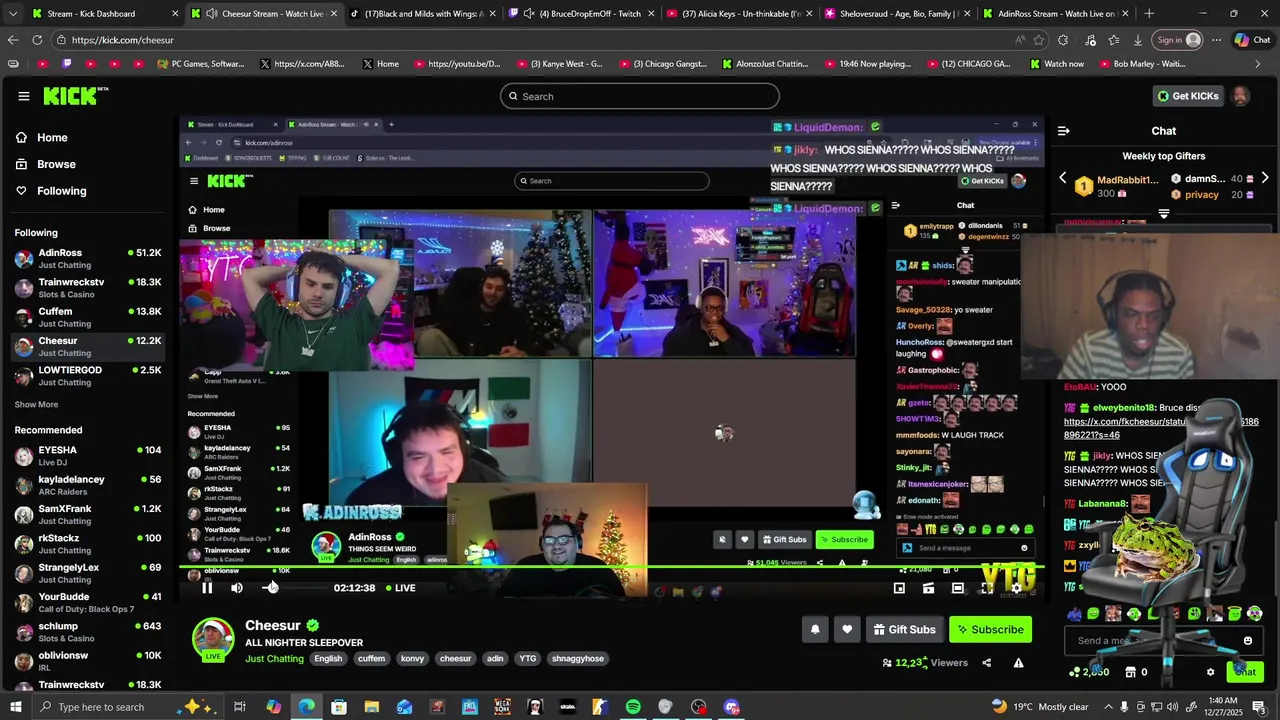This screenshot has height=720, width=1280.
Task: Toggle mini player mode
Action: (x=899, y=588)
